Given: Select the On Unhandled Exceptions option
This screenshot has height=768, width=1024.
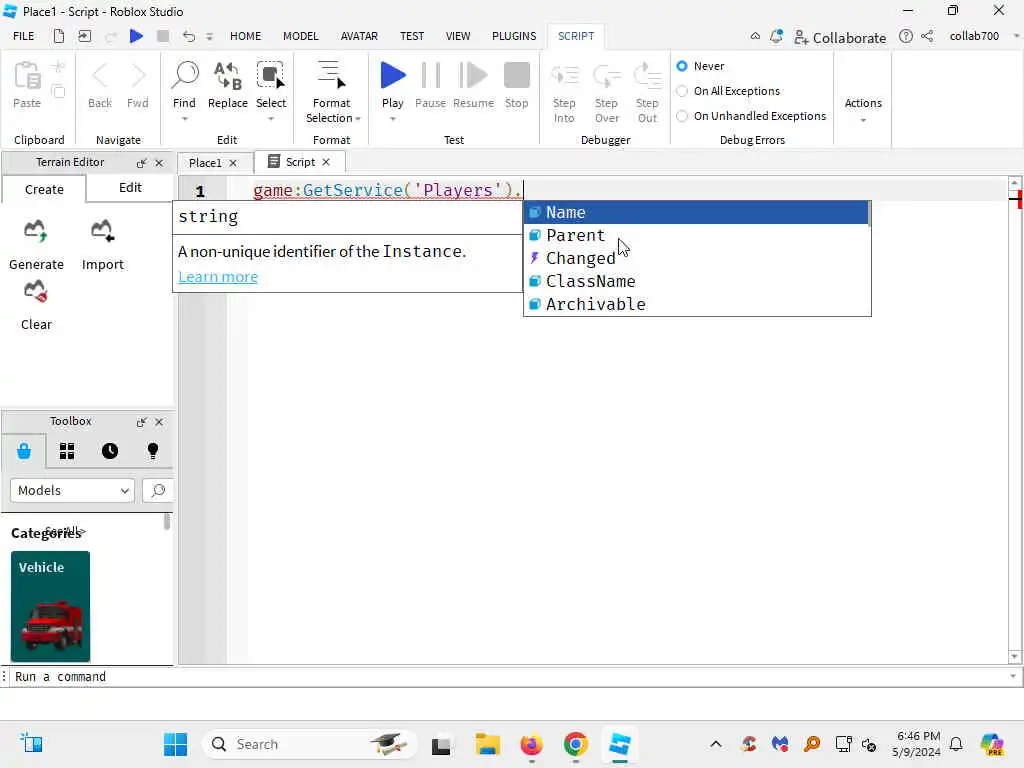Looking at the screenshot, I should coord(751,116).
